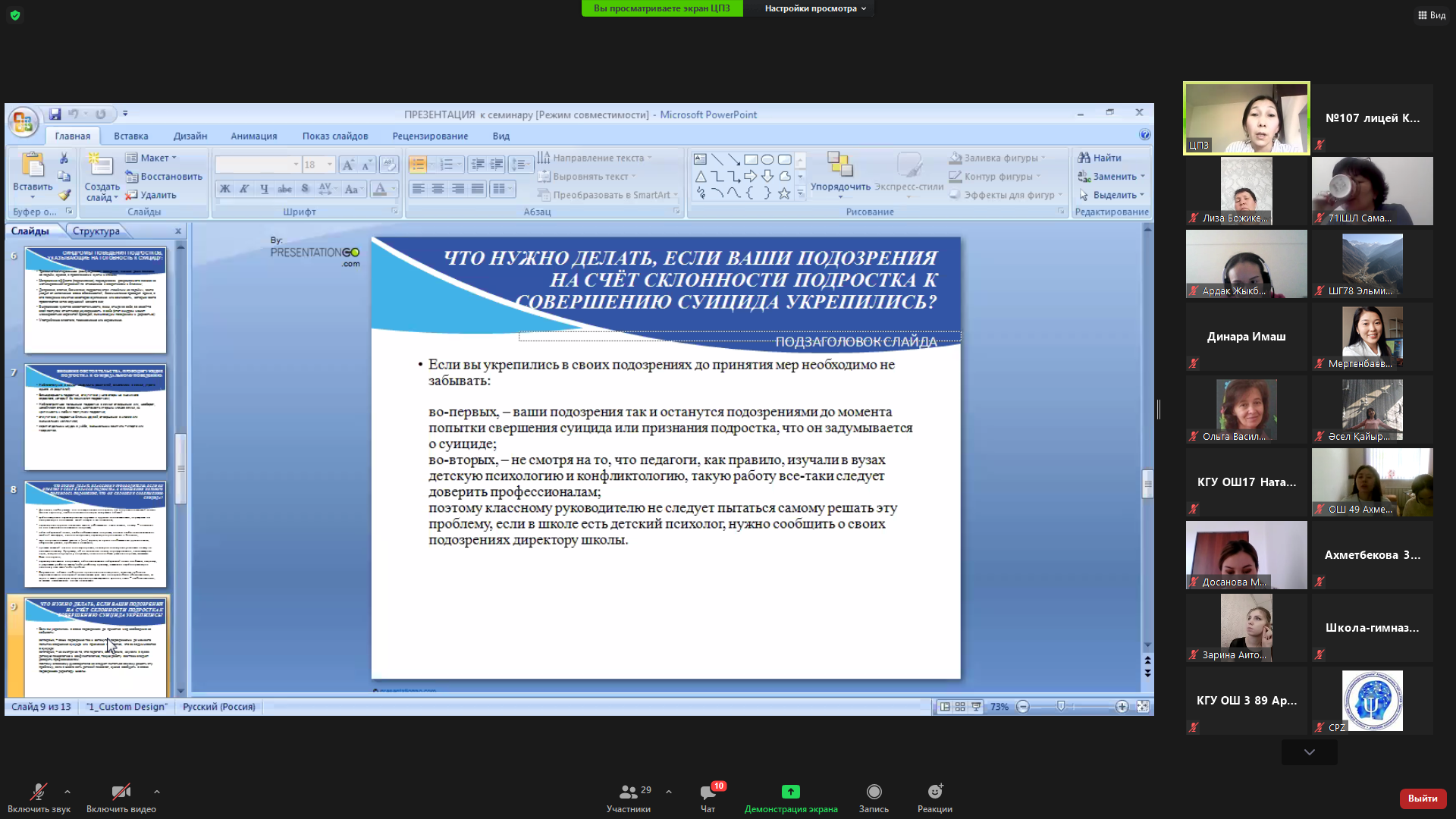This screenshot has width=1456, height=819.
Task: Click the PowerPoint Save icon
Action: 55,115
